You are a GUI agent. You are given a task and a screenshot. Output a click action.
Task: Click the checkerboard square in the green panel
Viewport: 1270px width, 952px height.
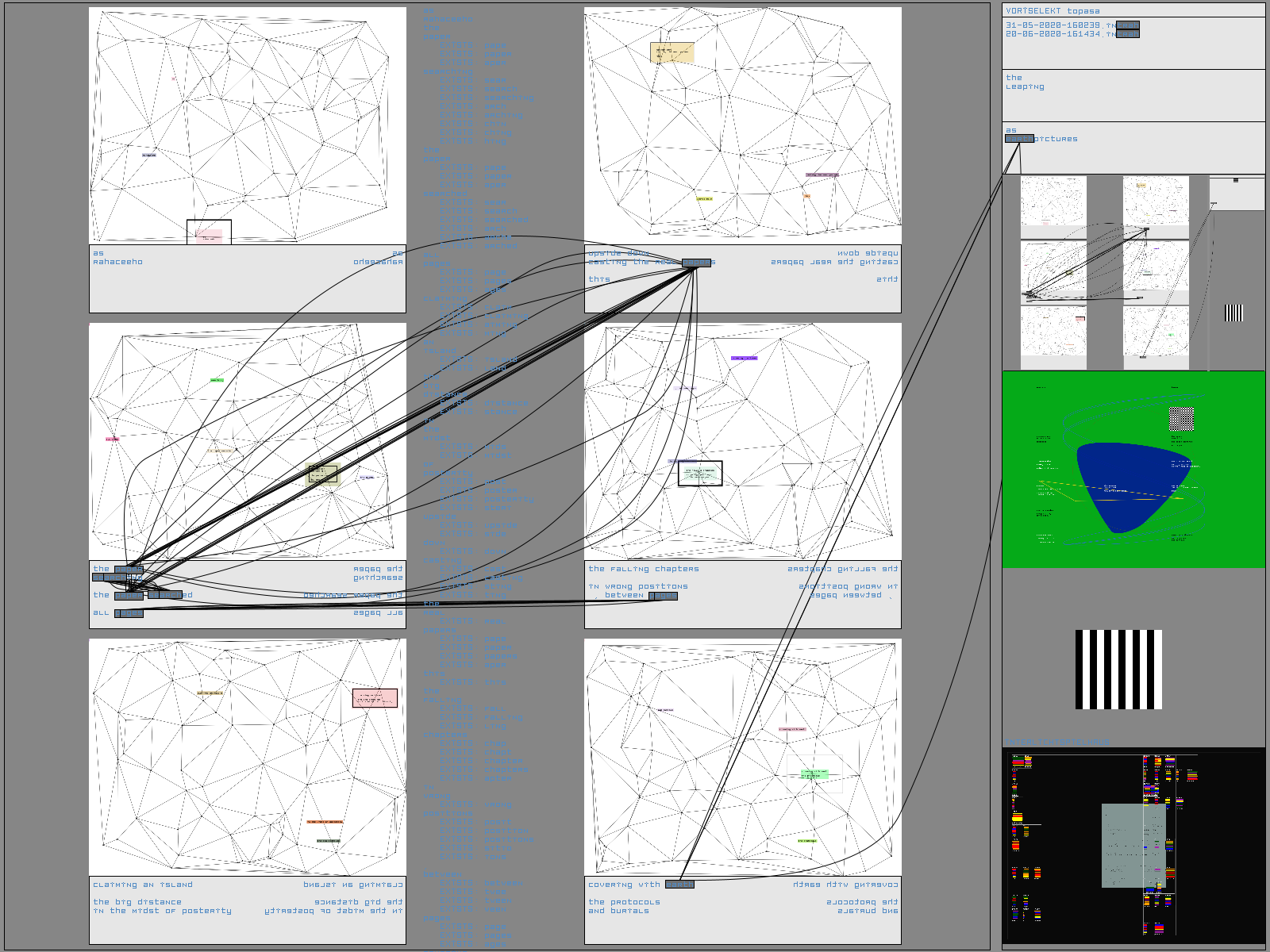point(1181,419)
